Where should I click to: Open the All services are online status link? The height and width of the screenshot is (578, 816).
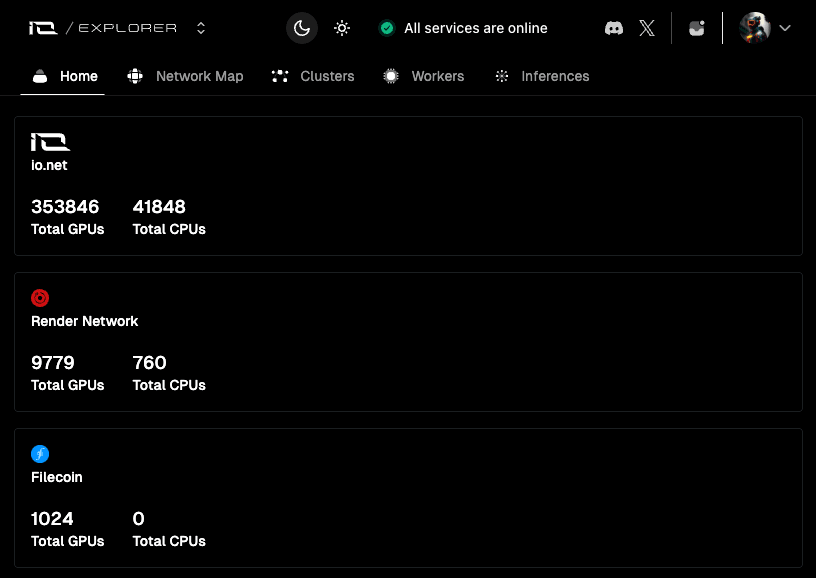point(475,28)
